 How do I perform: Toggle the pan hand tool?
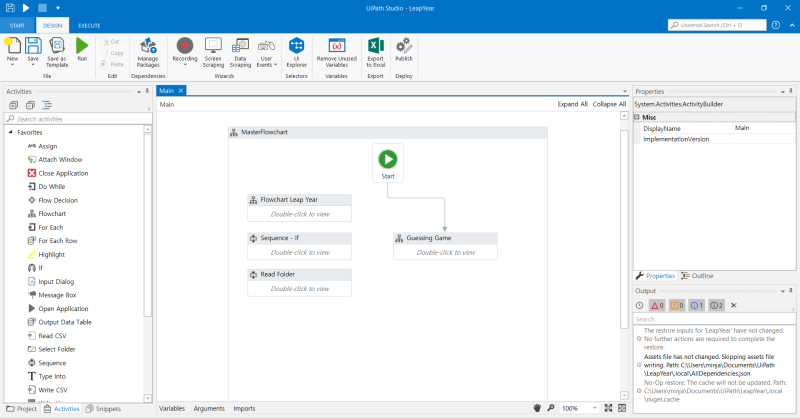click(537, 408)
